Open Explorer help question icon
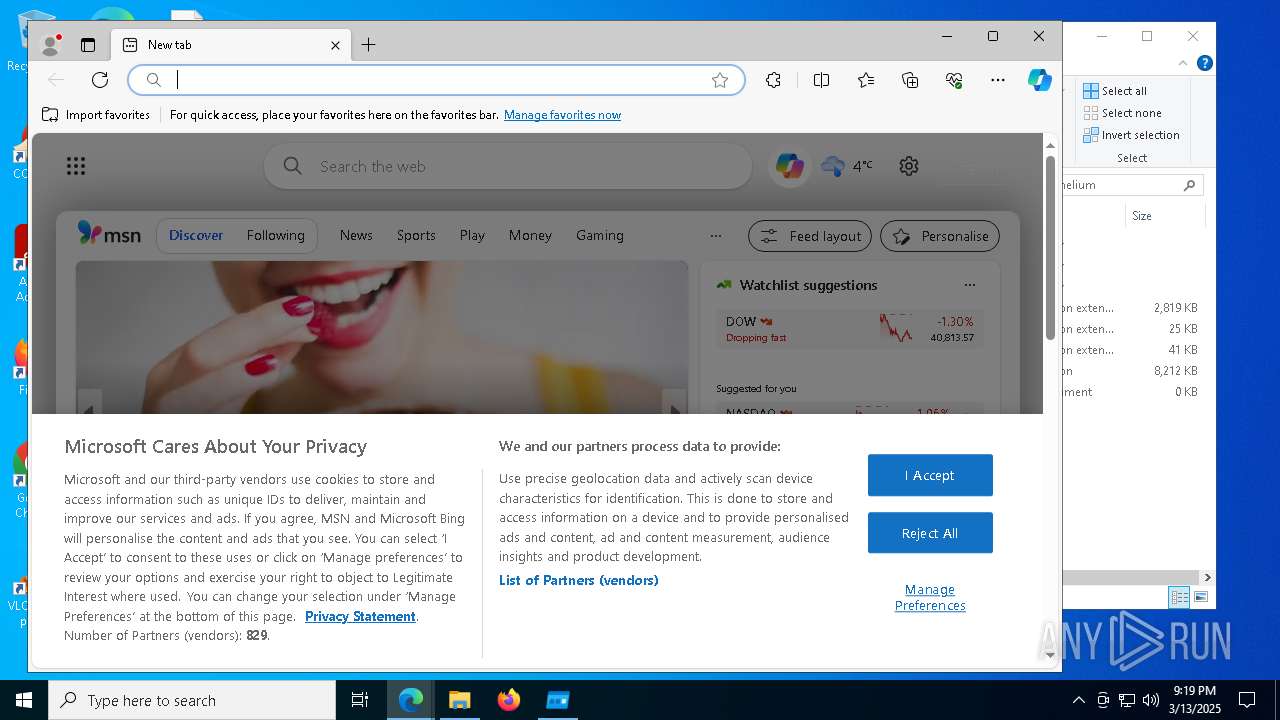The height and width of the screenshot is (720, 1280). pos(1205,63)
